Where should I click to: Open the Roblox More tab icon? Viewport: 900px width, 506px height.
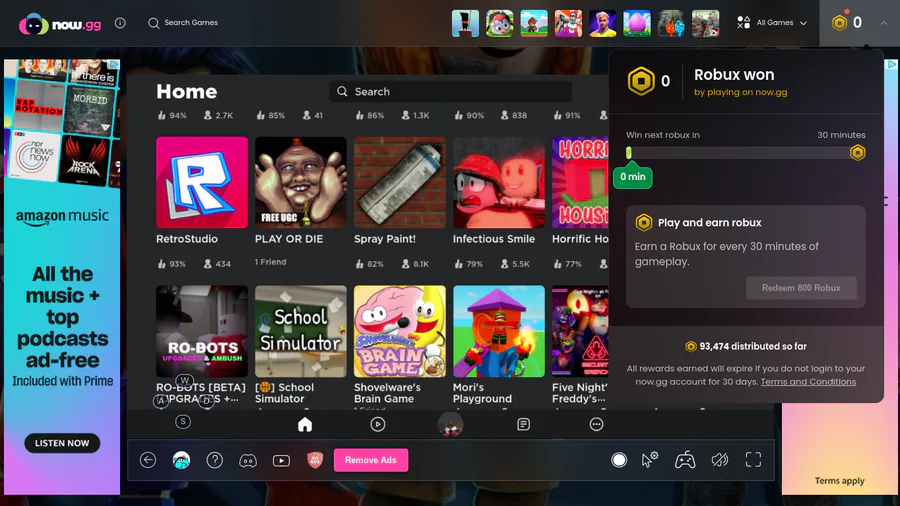(596, 425)
